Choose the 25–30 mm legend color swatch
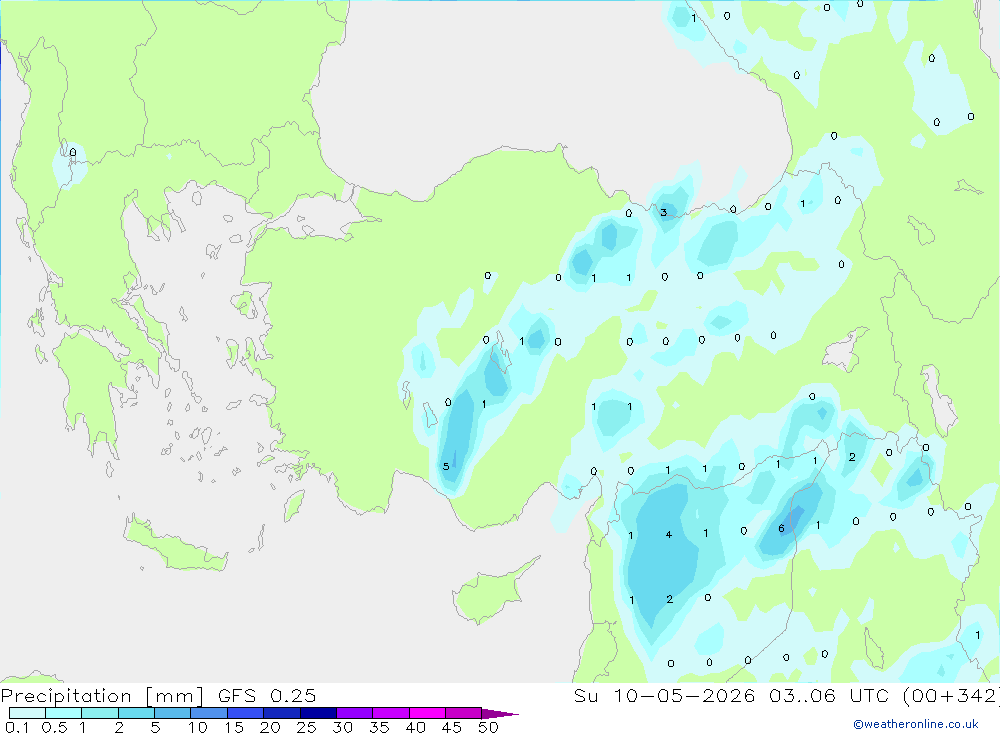This screenshot has width=1000, height=733. point(318,713)
